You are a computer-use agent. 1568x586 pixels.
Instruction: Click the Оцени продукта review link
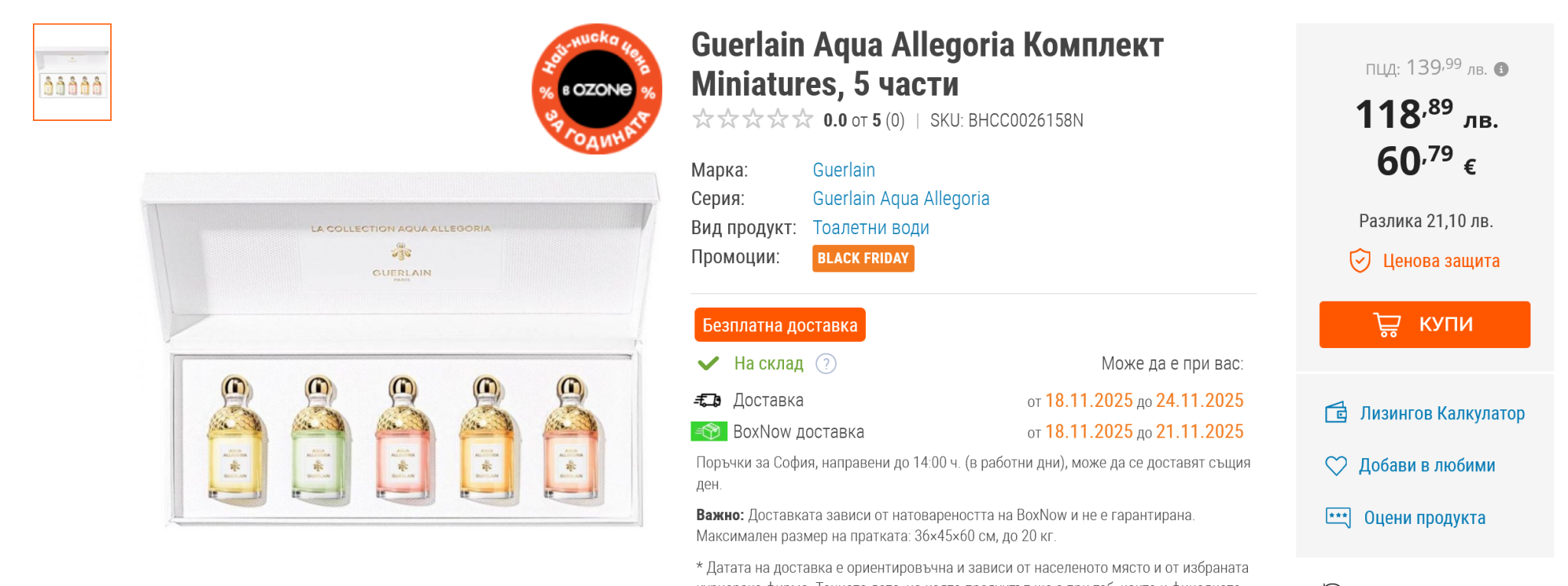1424,518
